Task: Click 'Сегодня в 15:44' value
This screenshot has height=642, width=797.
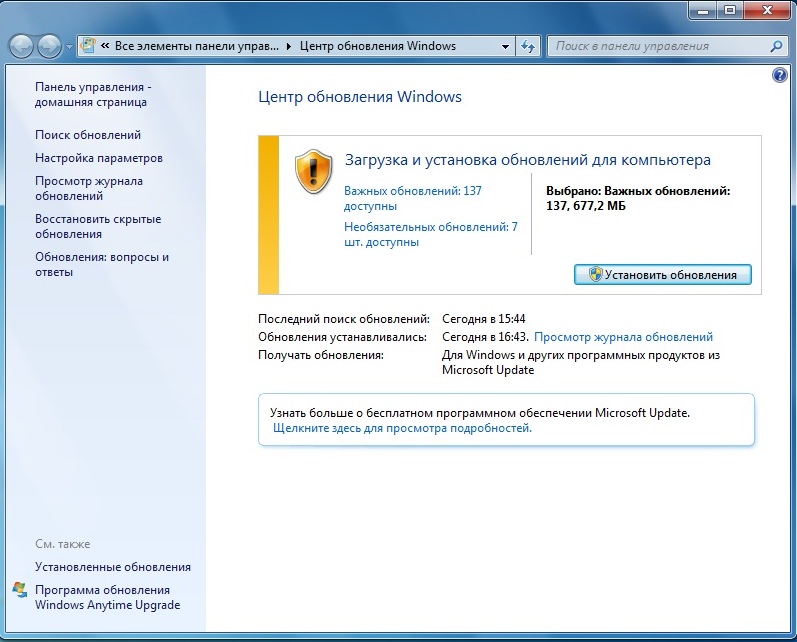Action: [483, 319]
